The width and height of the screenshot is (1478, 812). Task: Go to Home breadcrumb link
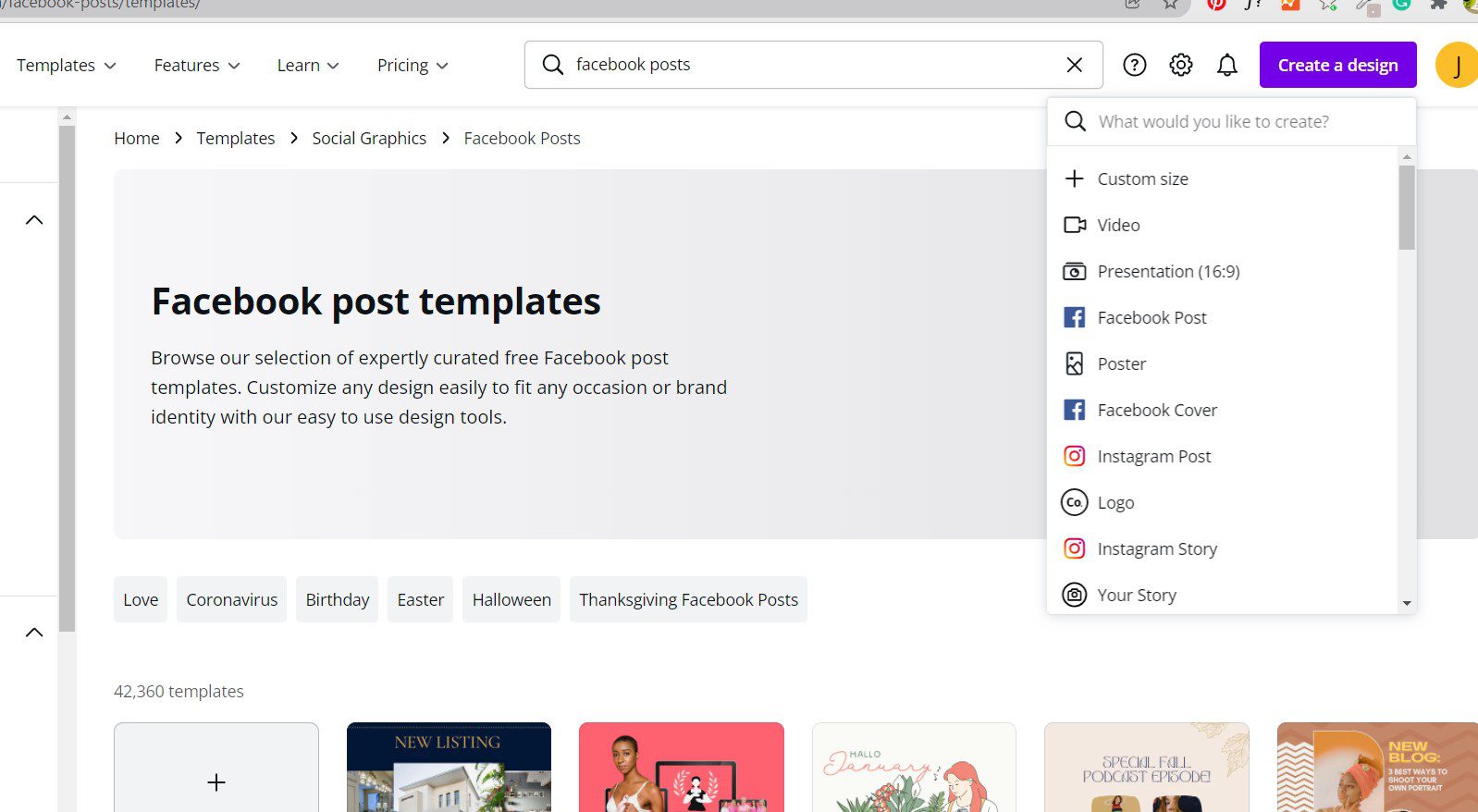tap(137, 138)
